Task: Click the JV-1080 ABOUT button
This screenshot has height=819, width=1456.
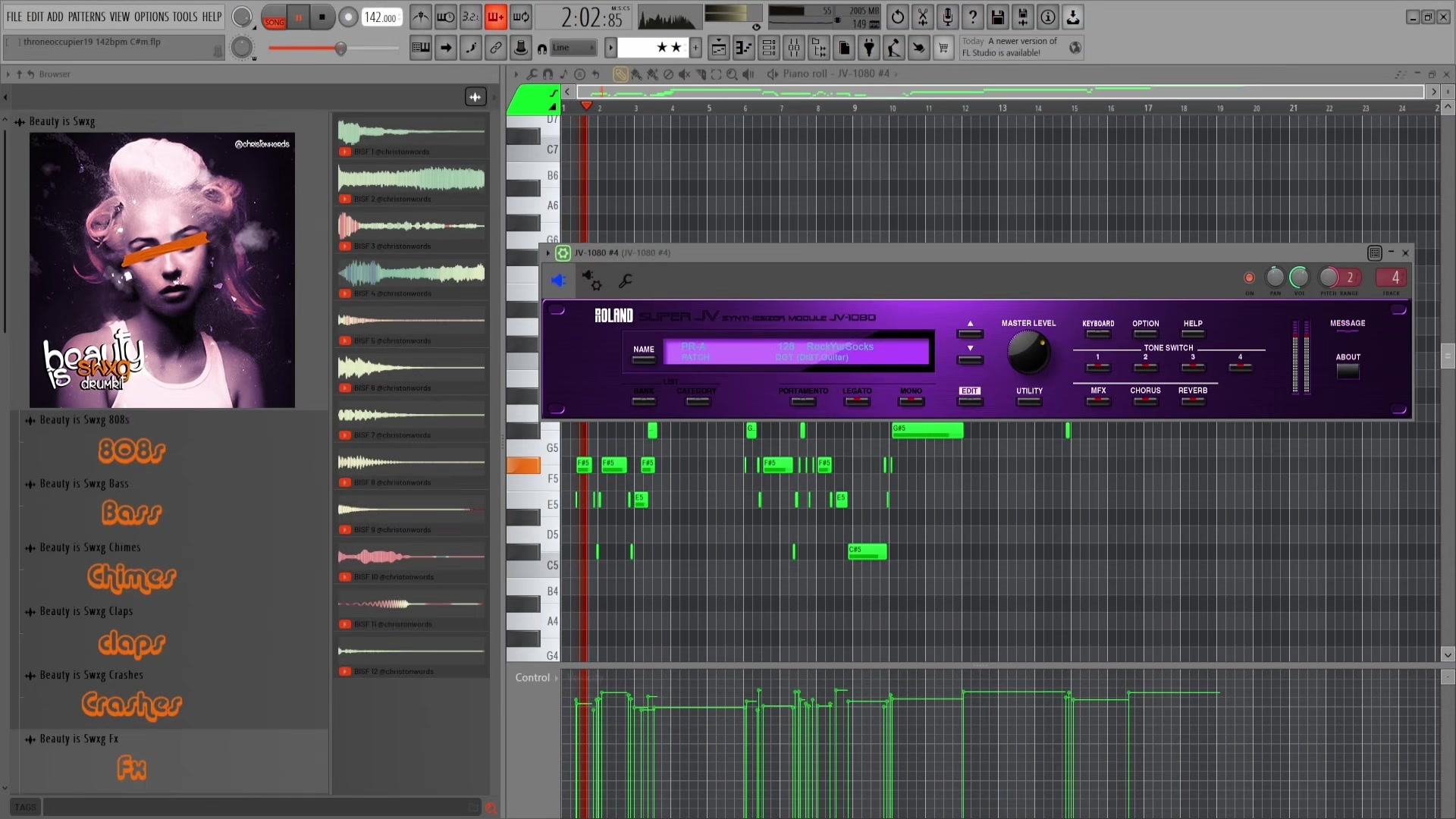Action: [1348, 372]
